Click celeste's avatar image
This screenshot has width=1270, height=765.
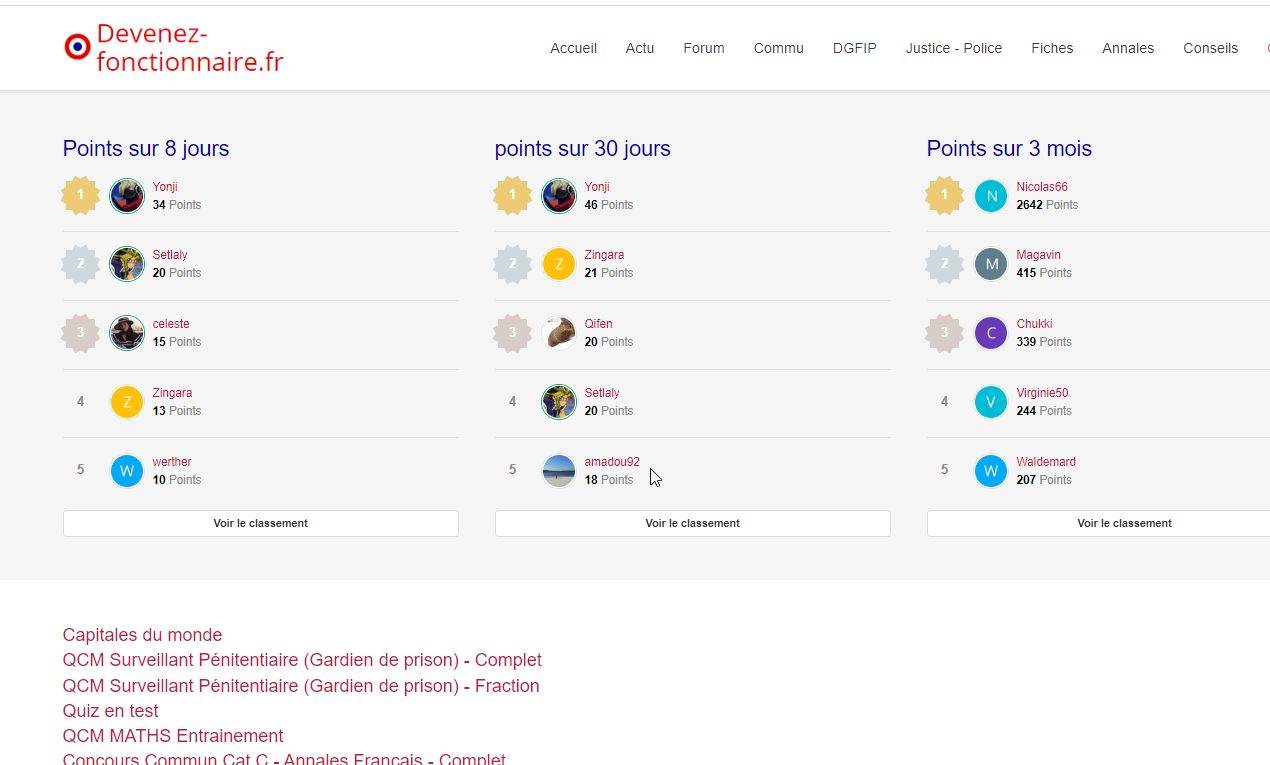[127, 333]
